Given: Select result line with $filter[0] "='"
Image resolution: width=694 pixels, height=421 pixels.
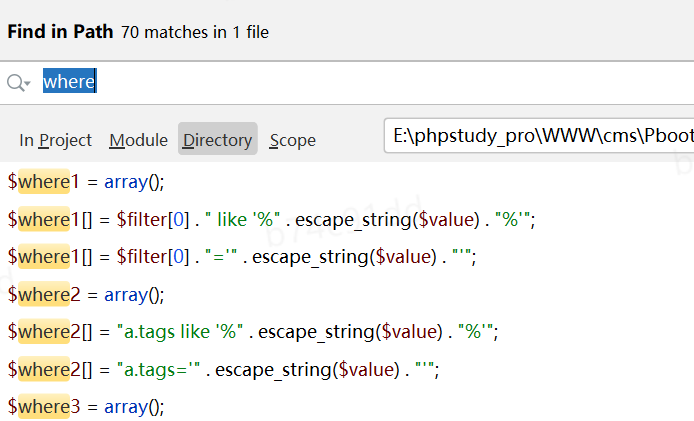Looking at the screenshot, I should pyautogui.click(x=241, y=257).
